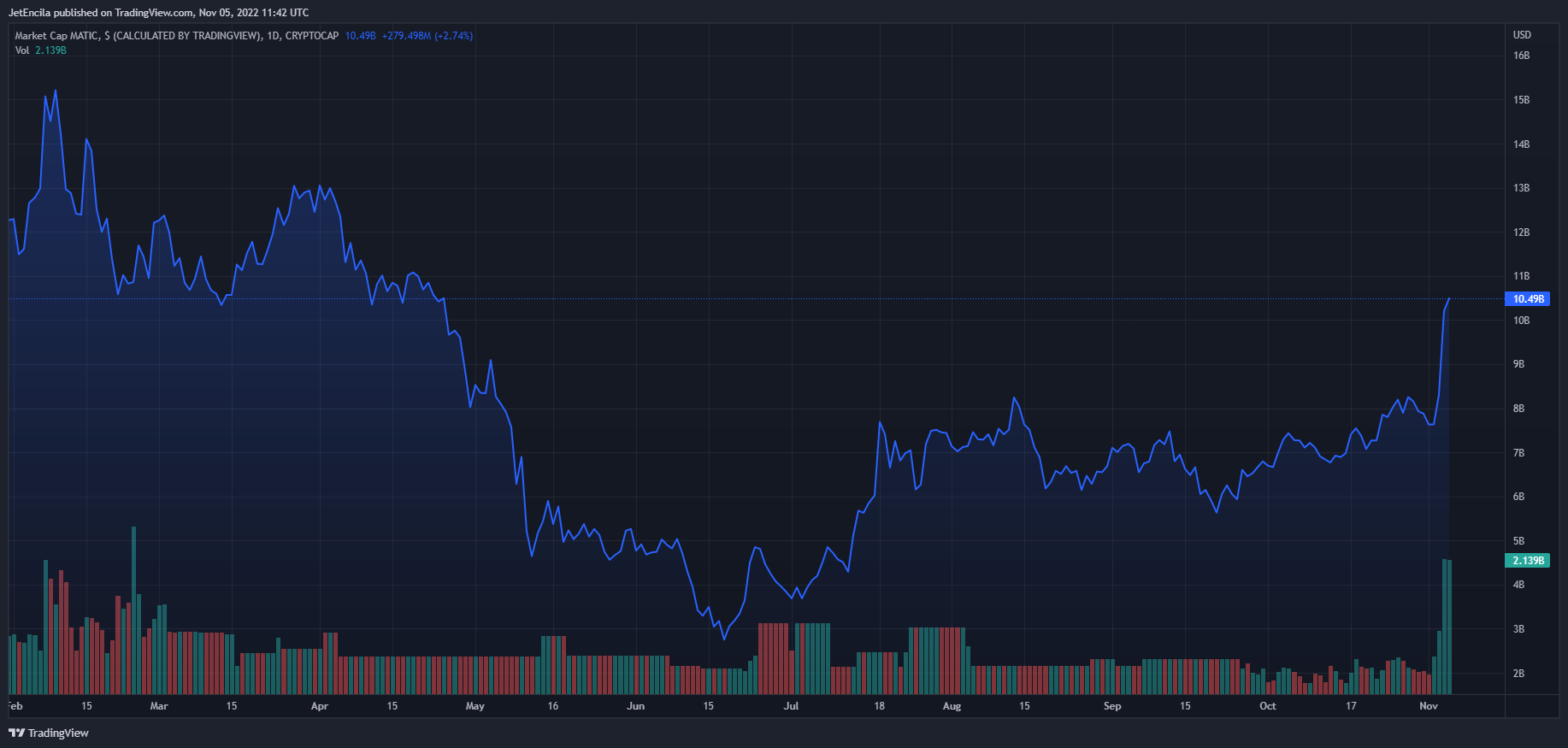Click the blue 10.49B price axis tag
Image resolution: width=1568 pixels, height=748 pixels.
pyautogui.click(x=1527, y=299)
